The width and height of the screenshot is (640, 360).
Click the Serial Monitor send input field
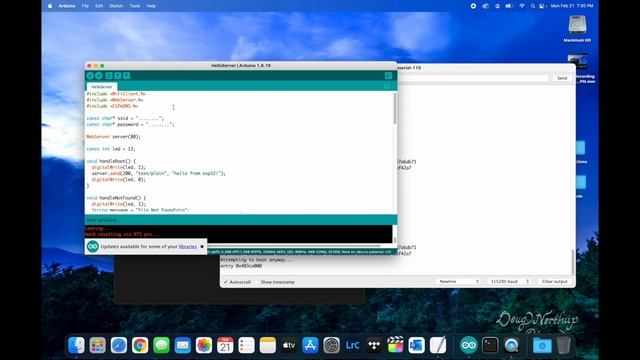pos(473,78)
